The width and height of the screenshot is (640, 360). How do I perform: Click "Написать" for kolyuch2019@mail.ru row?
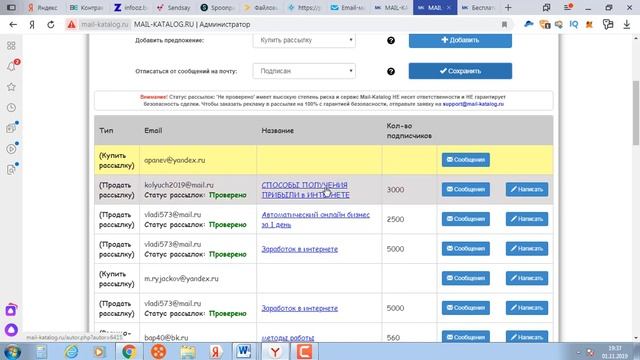(527, 189)
